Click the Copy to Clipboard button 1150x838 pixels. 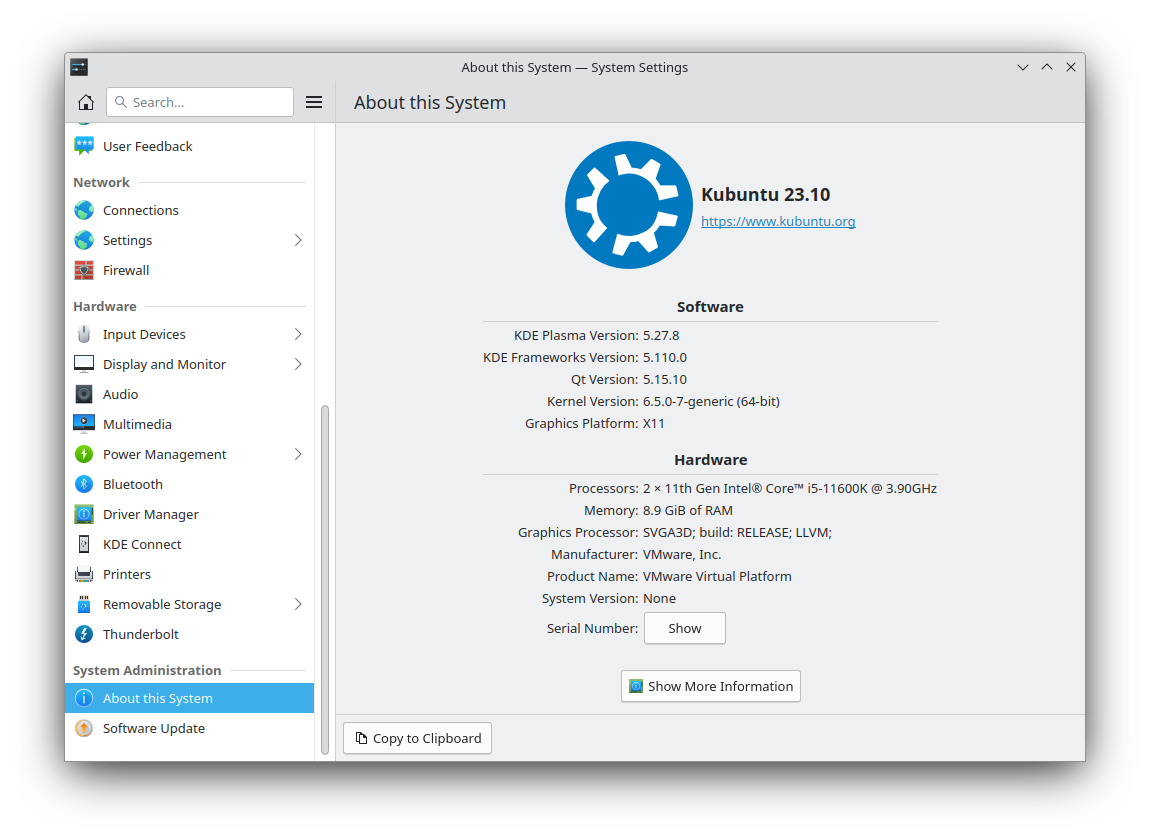(x=417, y=738)
